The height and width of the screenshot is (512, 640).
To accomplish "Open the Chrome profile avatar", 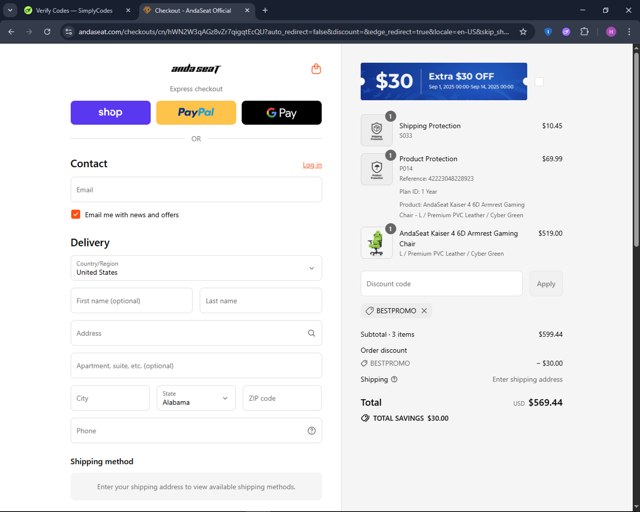I will coord(611,31).
